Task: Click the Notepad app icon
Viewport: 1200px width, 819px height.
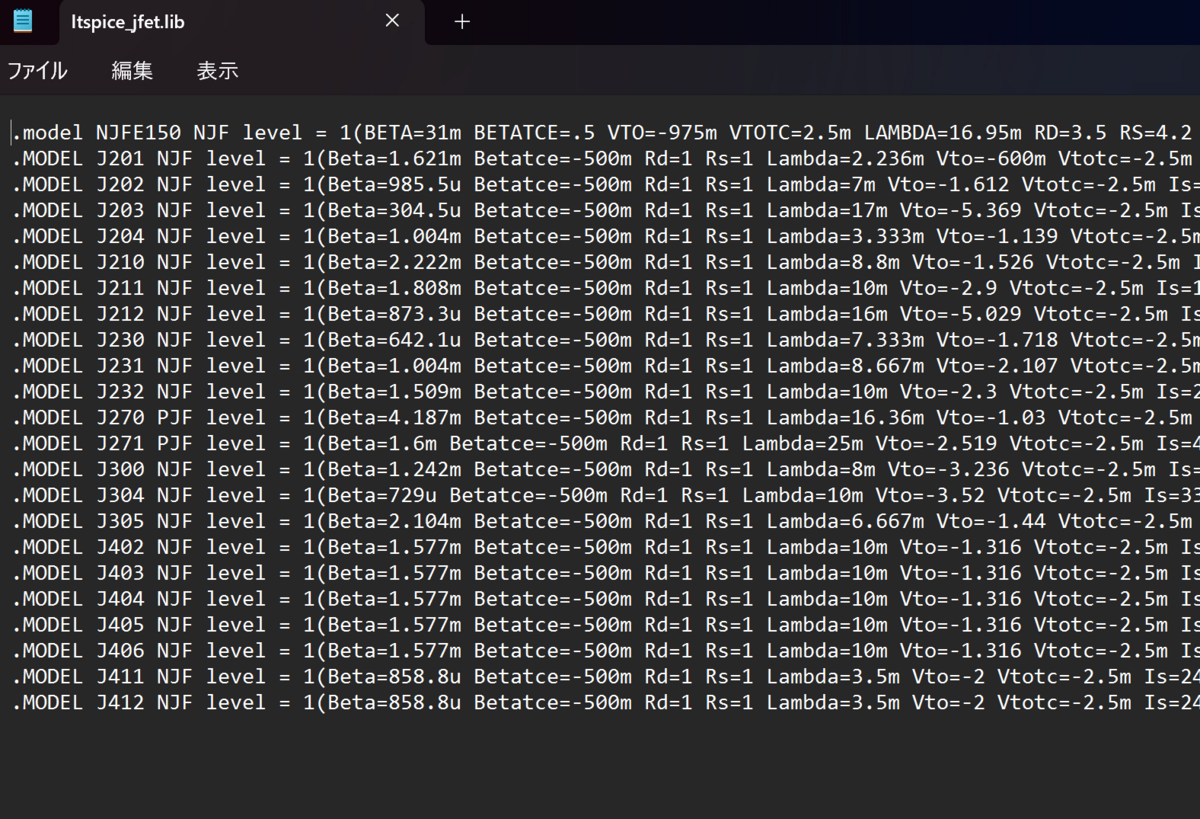Action: 22,20
